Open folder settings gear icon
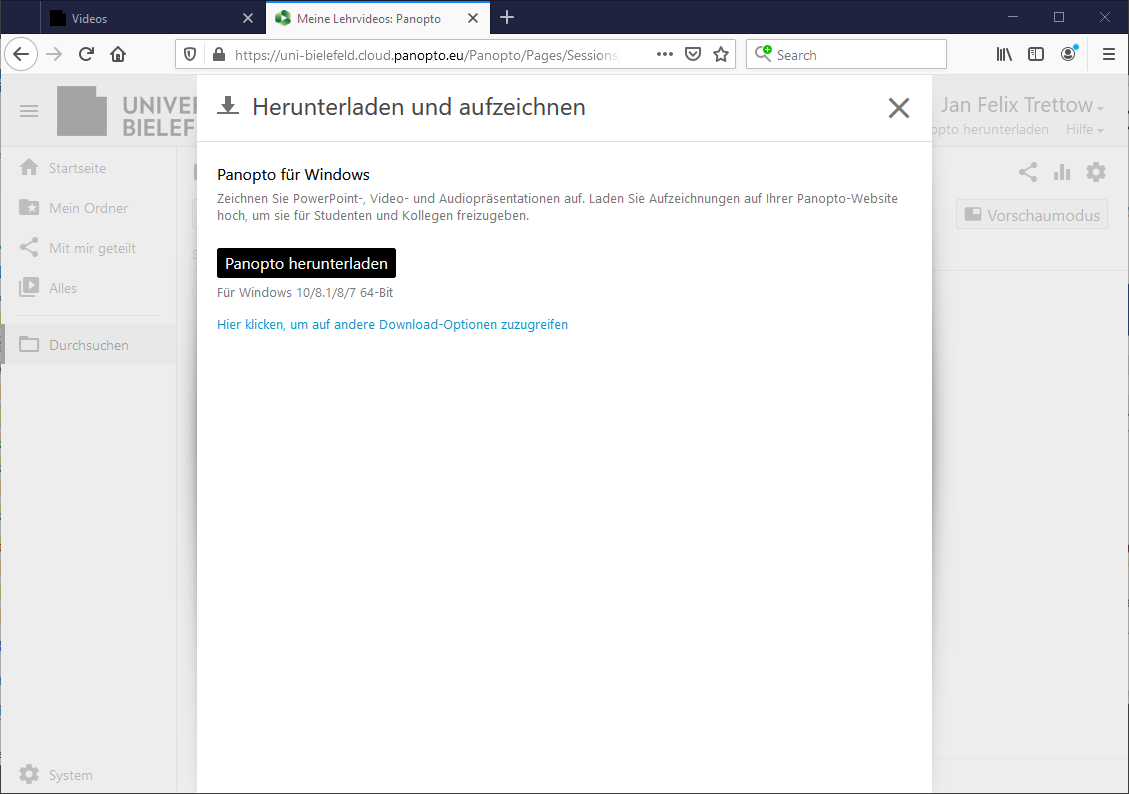The width and height of the screenshot is (1129, 794). point(1096,172)
